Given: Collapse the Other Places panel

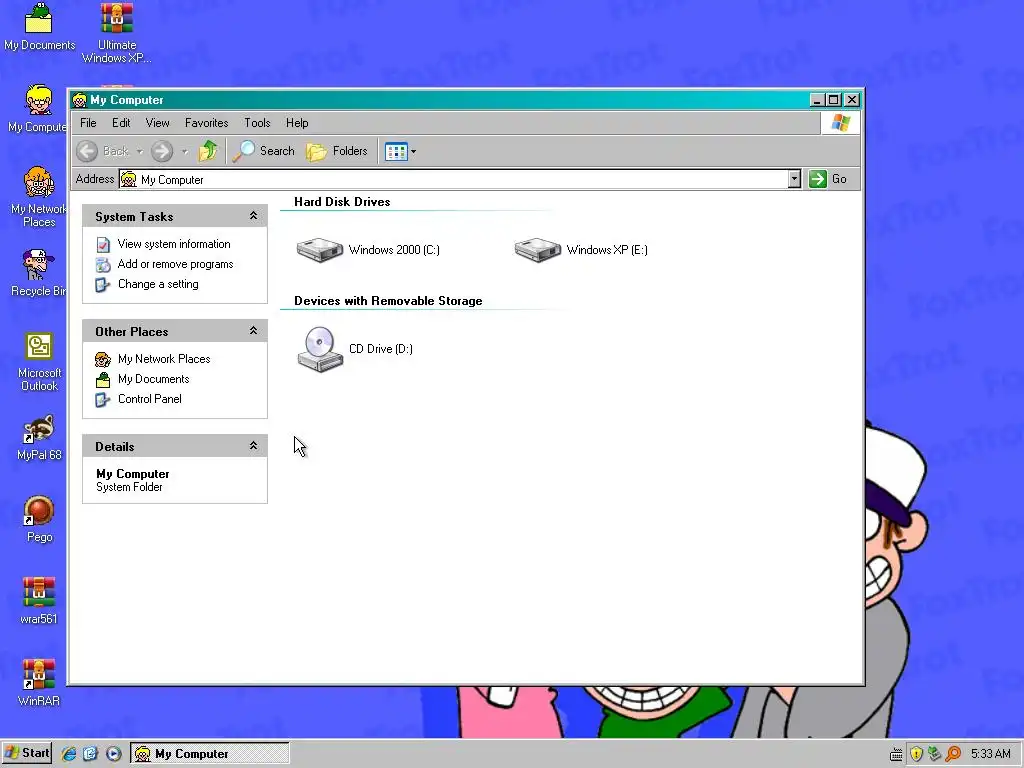Looking at the screenshot, I should tap(253, 331).
